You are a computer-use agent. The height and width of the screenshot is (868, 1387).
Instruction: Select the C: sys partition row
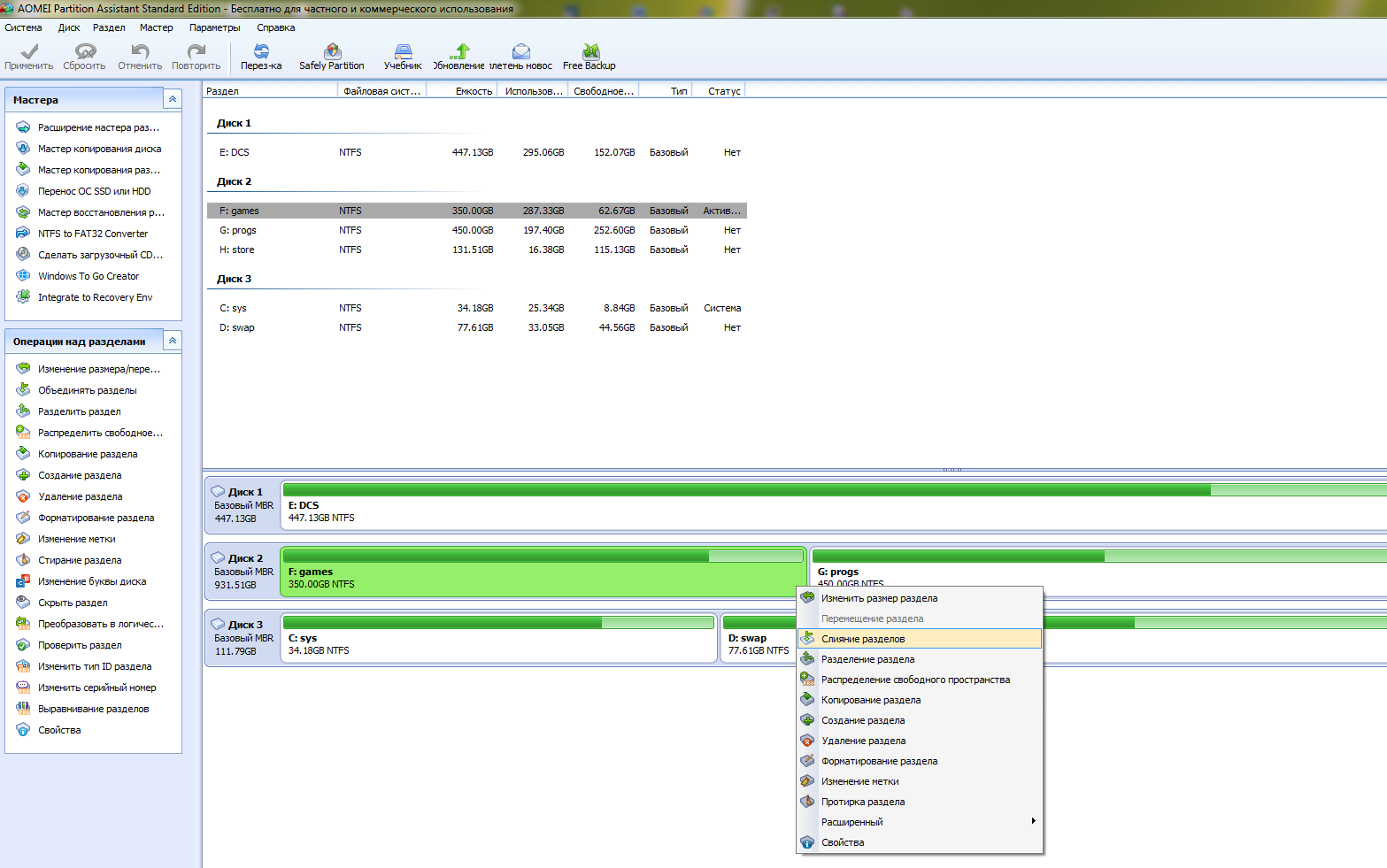pyautogui.click(x=477, y=308)
